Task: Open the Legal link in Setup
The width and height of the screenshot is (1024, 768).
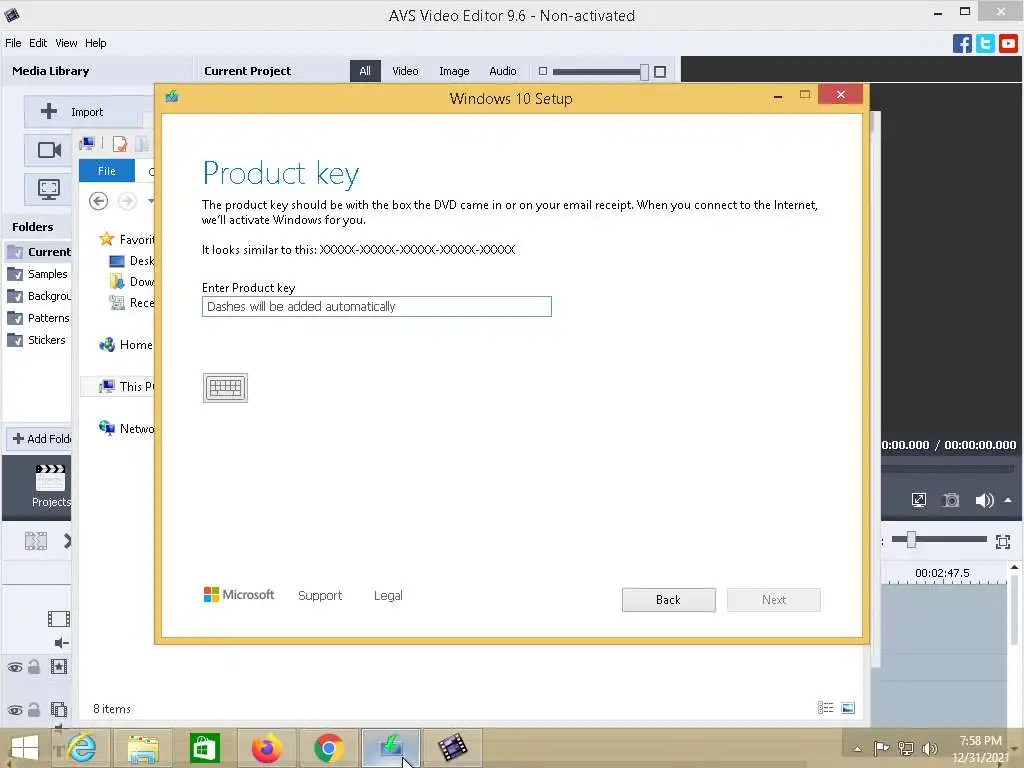Action: (388, 596)
